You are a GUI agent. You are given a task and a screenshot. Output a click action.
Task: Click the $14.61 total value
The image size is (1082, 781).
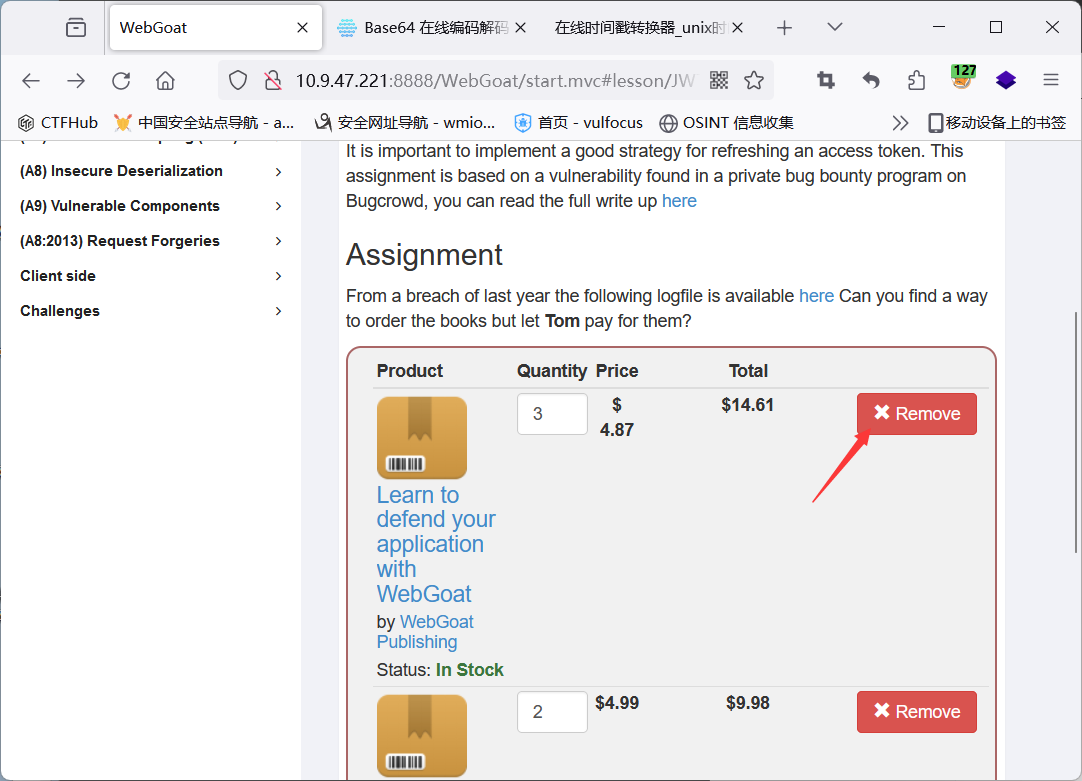[747, 405]
